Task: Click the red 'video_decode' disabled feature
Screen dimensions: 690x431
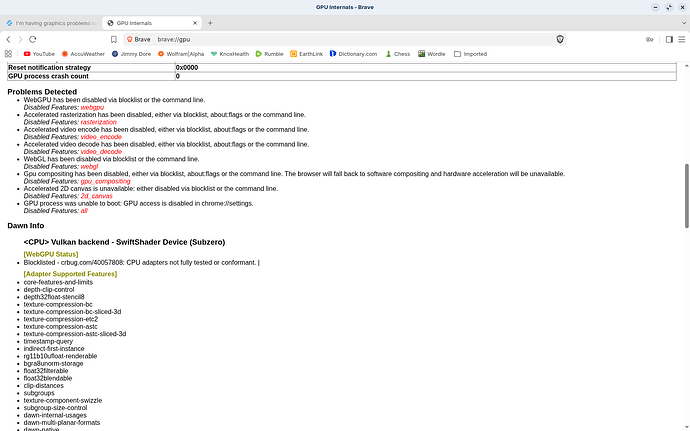Action: [x=101, y=152]
